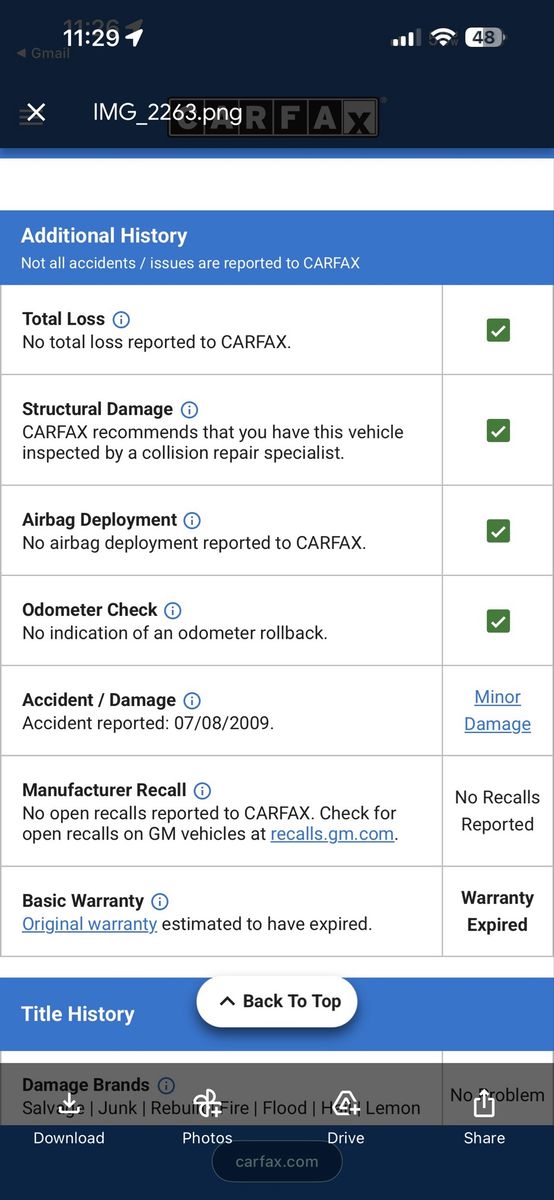Open the Share option
554x1200 pixels.
click(x=484, y=1117)
